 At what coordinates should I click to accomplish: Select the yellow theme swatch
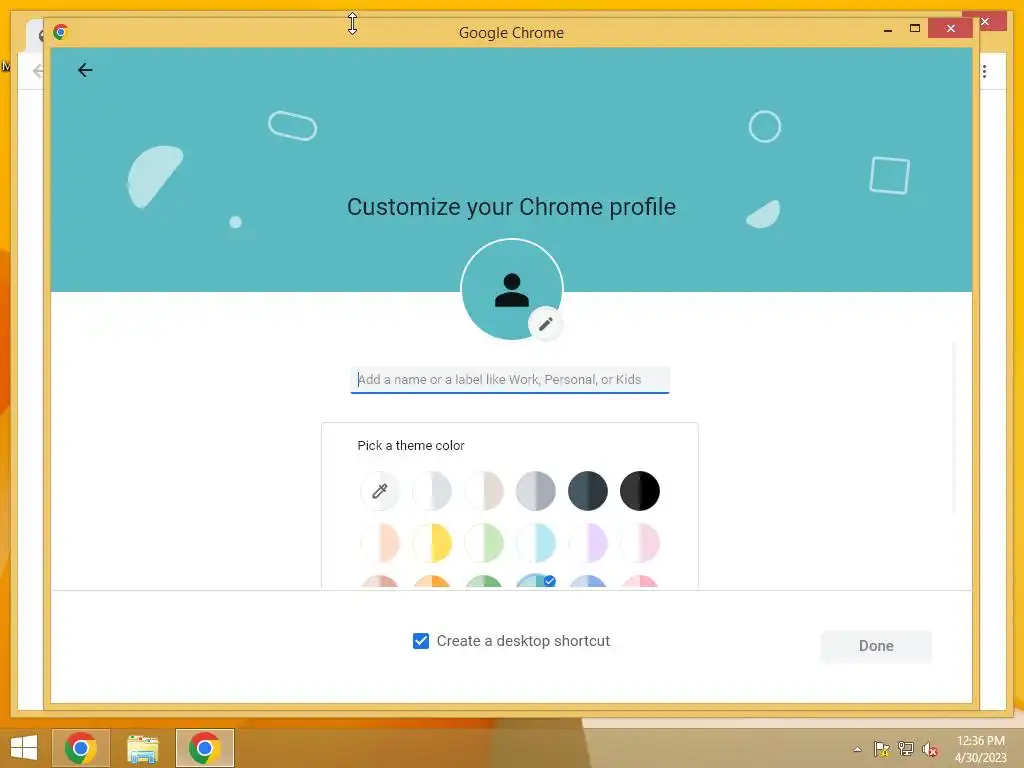pos(432,543)
